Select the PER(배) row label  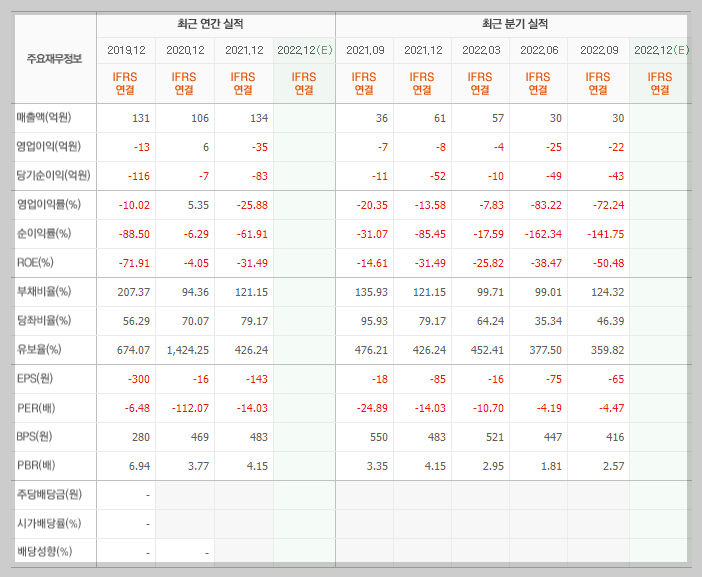tap(36, 408)
